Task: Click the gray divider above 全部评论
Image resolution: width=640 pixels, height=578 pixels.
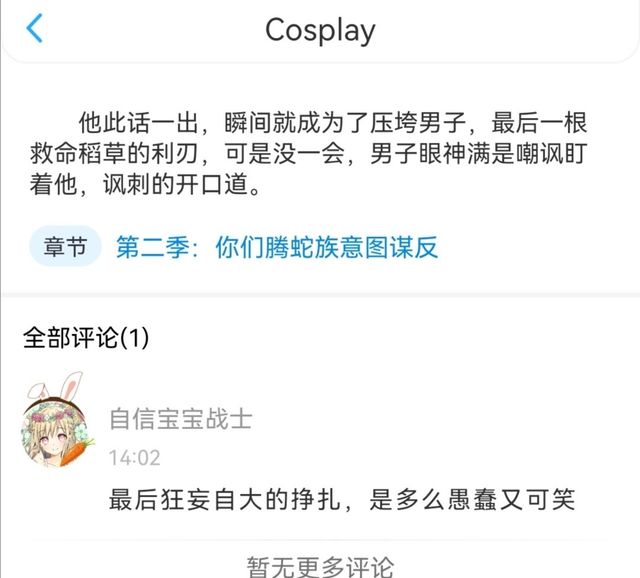Action: pyautogui.click(x=320, y=295)
